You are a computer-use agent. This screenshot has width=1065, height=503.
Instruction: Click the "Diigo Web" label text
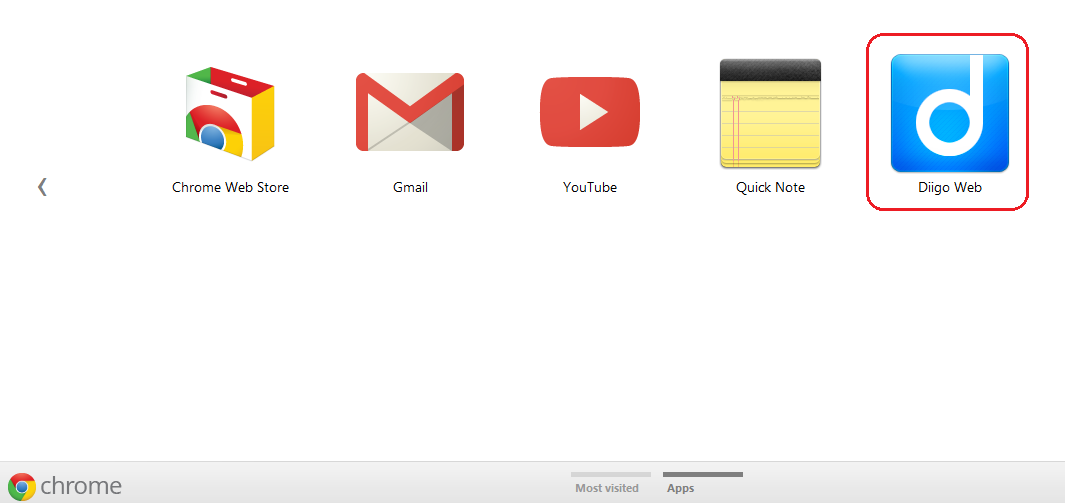(950, 187)
